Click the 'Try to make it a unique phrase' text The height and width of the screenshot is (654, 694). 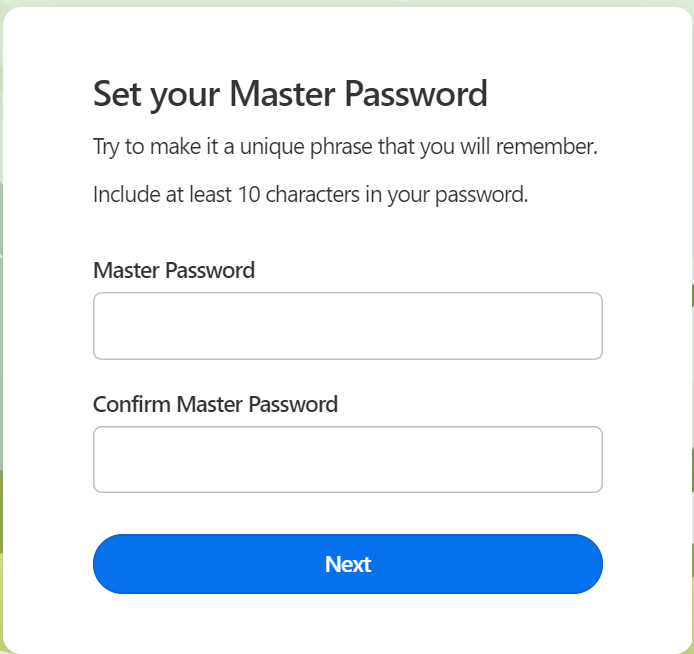pyautogui.click(x=345, y=146)
